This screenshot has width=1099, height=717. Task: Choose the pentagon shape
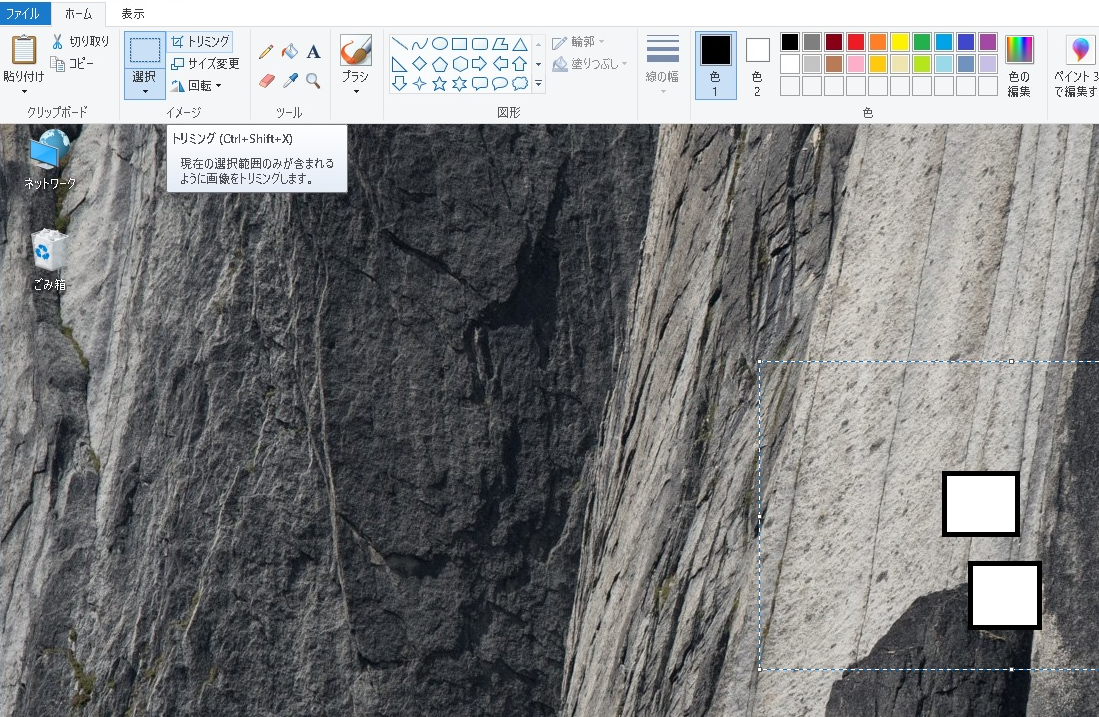pos(439,64)
